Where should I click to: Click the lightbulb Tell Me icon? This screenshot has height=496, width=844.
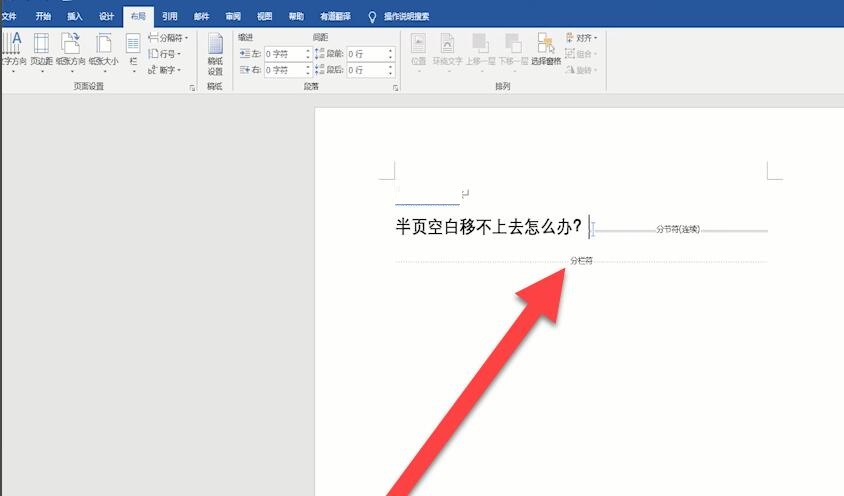(371, 17)
